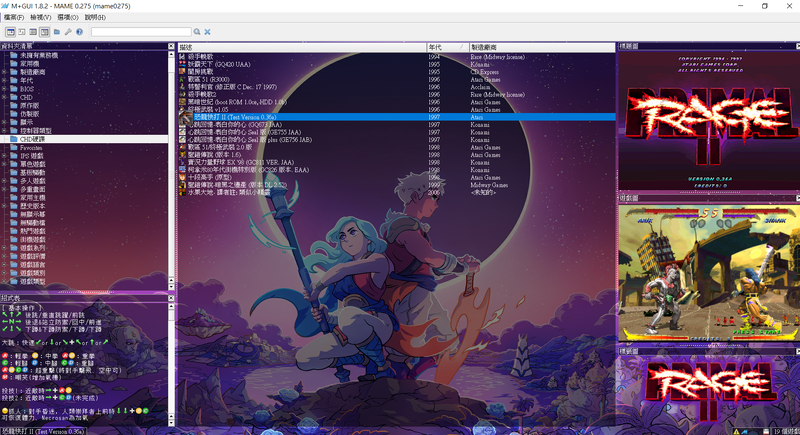The width and height of the screenshot is (800, 435).
Task: Click icon of the (GE756 JAB) row
Action: click(182, 140)
